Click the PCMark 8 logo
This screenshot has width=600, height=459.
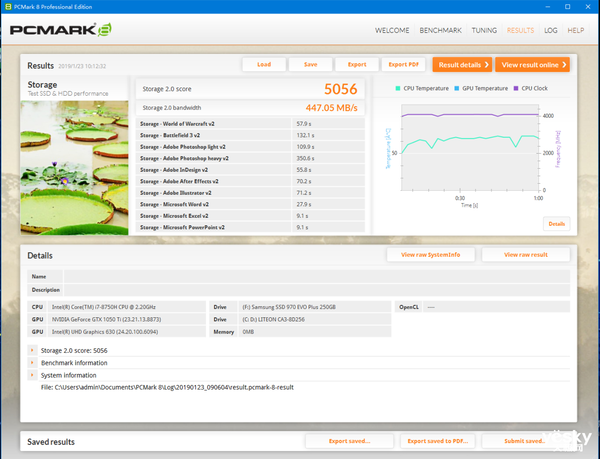coord(60,30)
